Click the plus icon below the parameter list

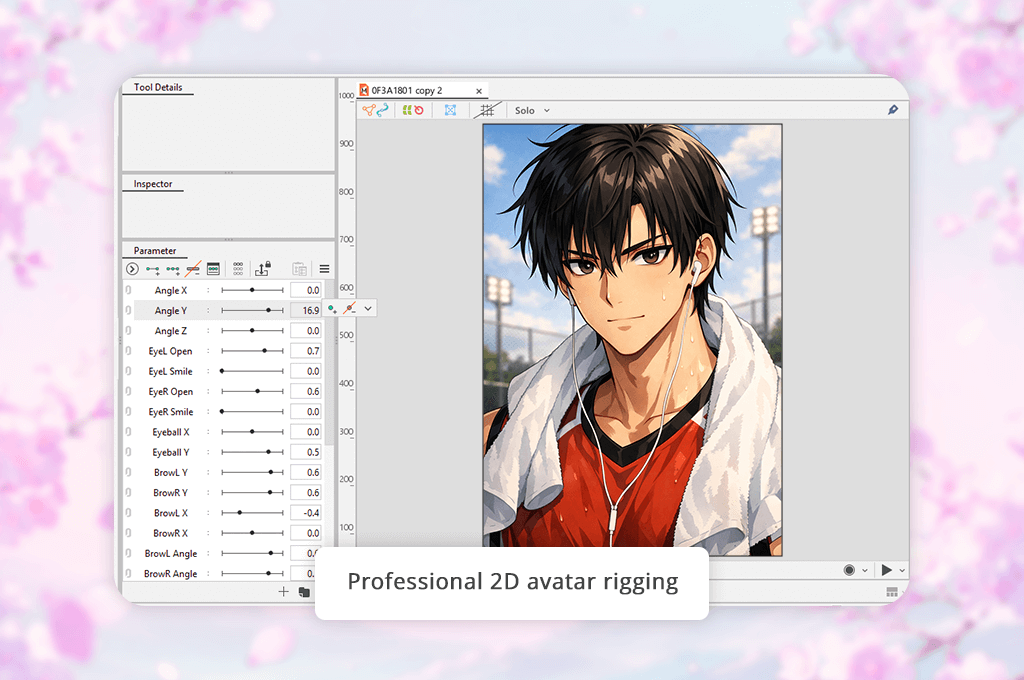(x=283, y=591)
